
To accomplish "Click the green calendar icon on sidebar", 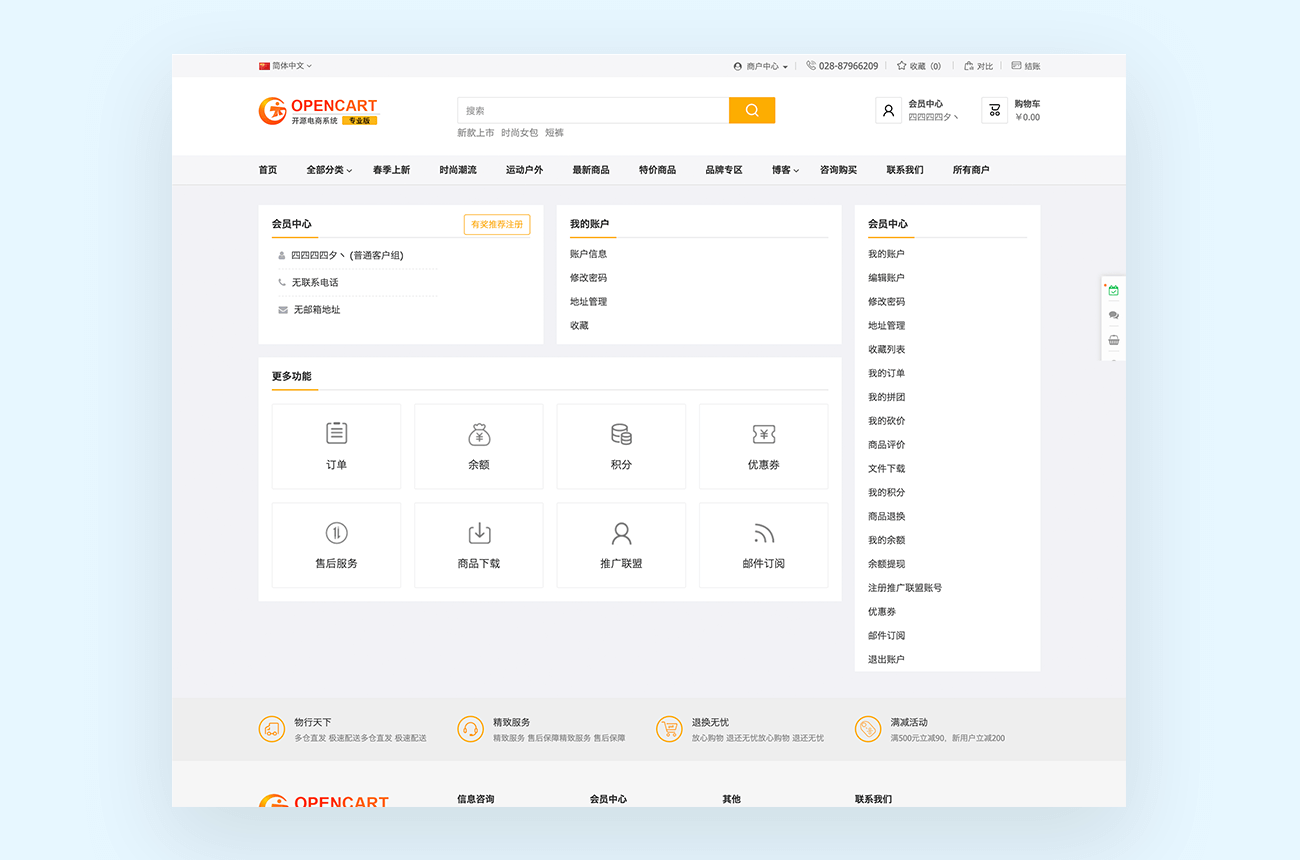I will click(x=1113, y=291).
